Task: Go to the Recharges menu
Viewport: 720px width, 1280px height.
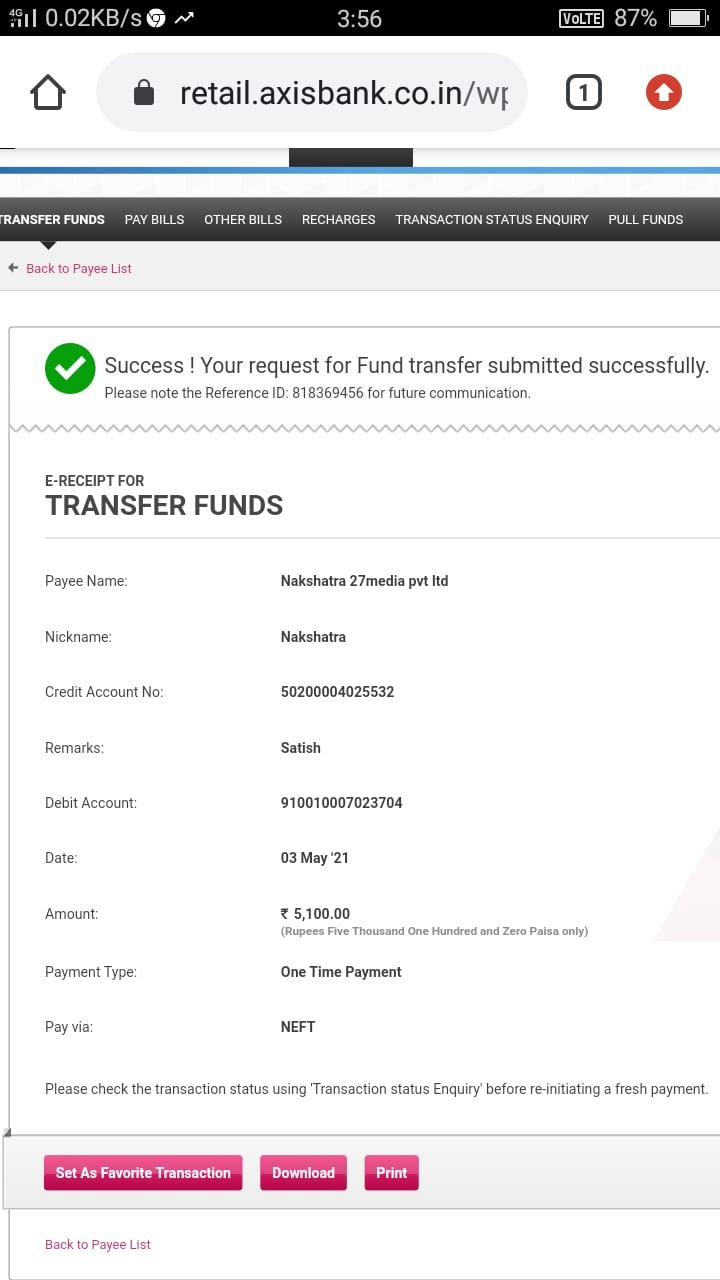Action: [339, 219]
